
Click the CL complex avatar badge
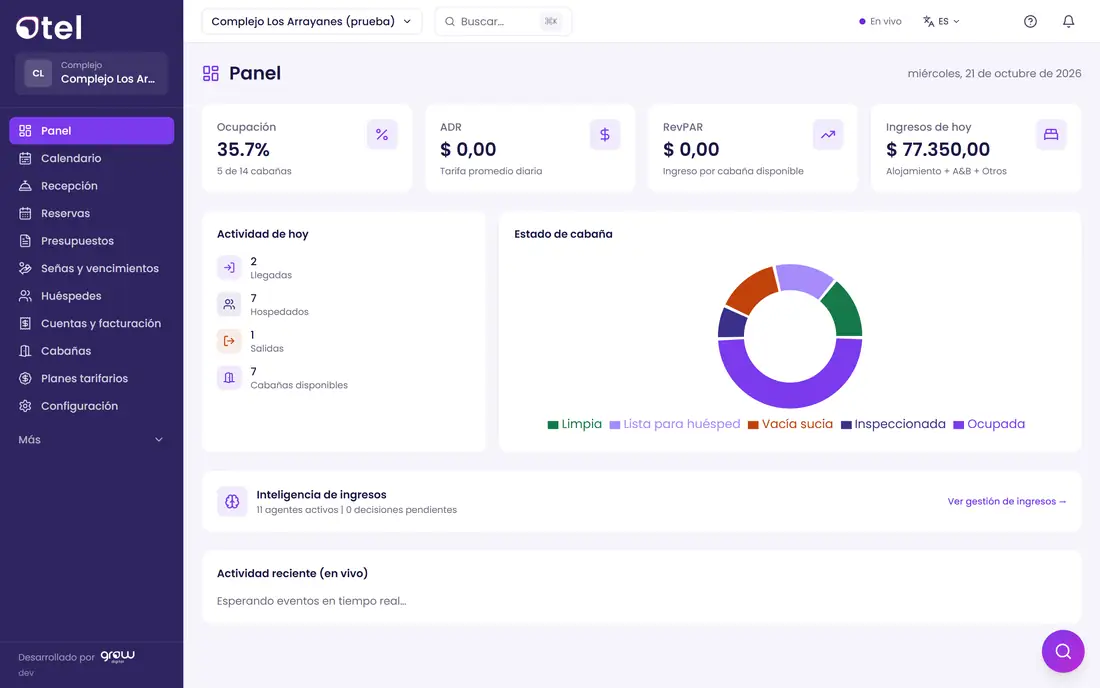click(38, 73)
